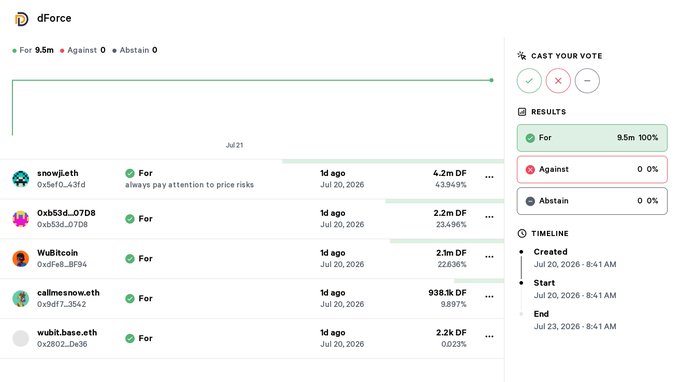Click the green endpoint on the vote chart
The width and height of the screenshot is (680, 382).
click(x=491, y=80)
